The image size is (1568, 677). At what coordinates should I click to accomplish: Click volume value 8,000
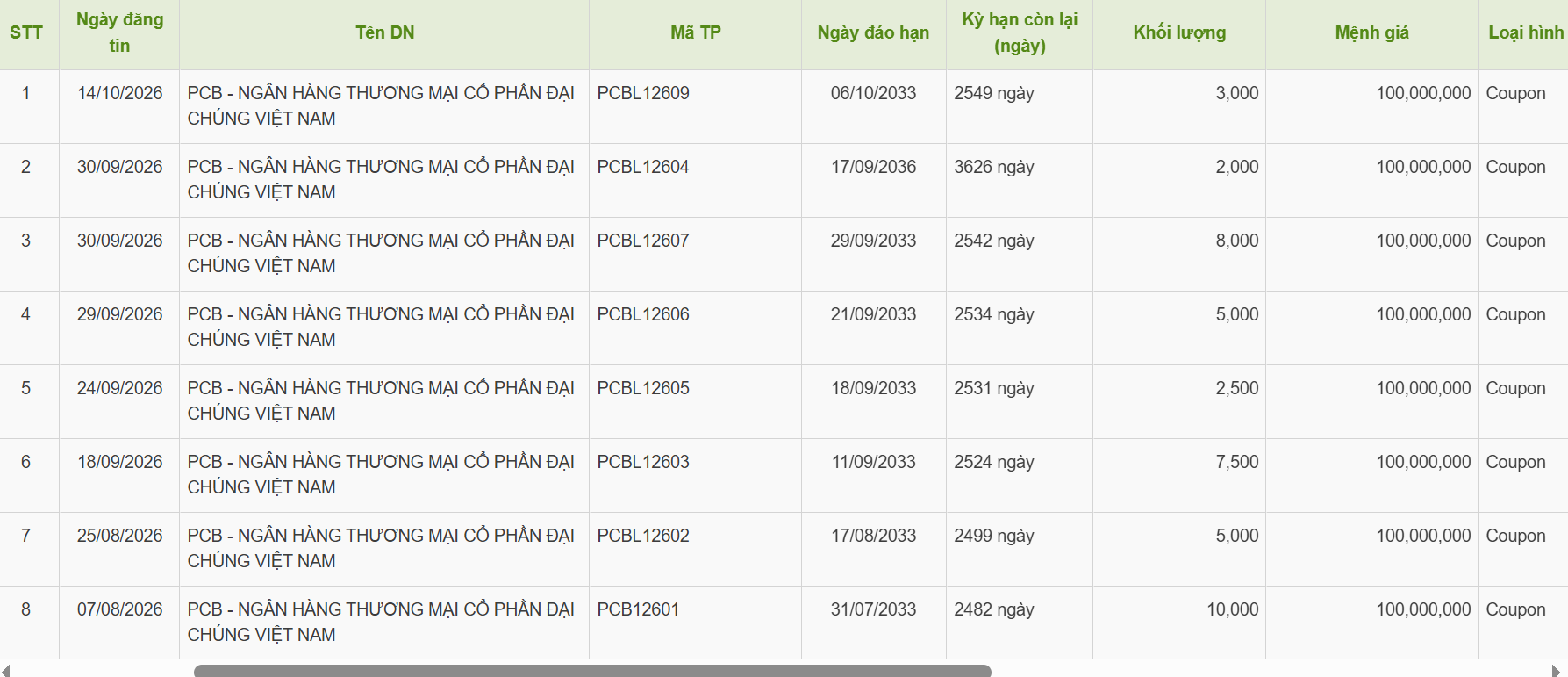coord(1237,241)
